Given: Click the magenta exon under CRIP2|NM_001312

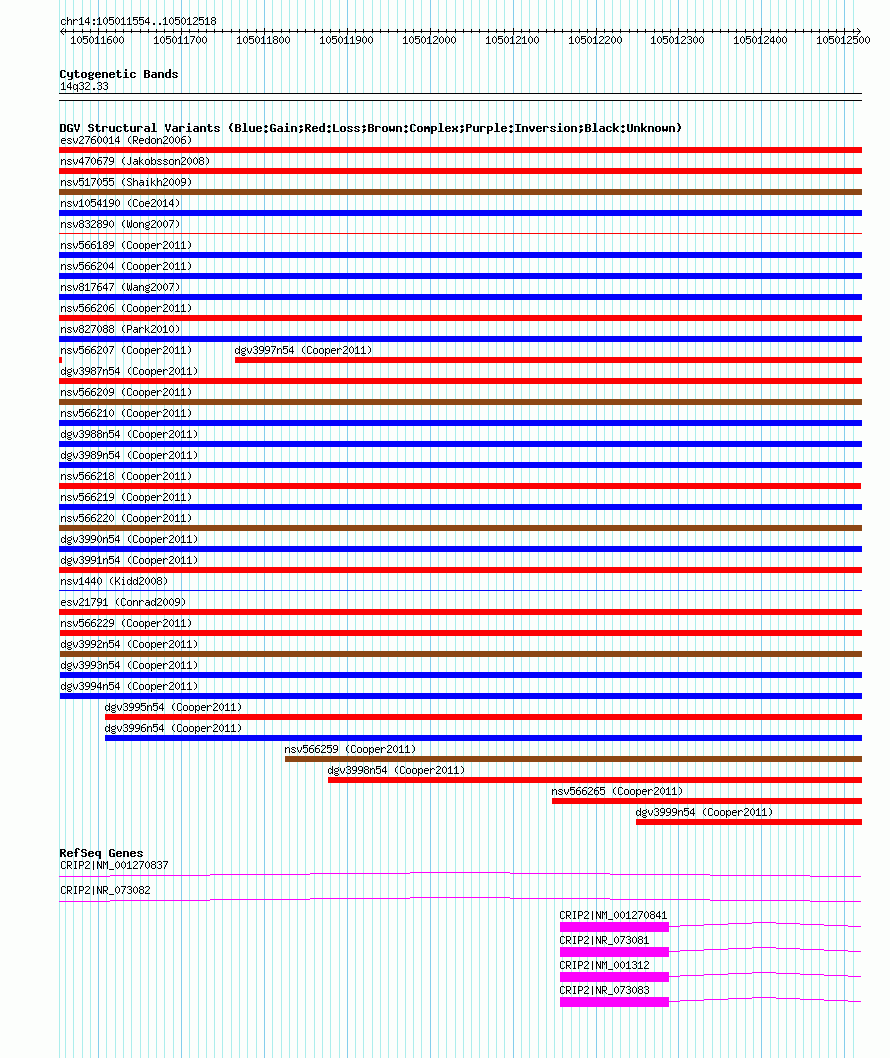Looking at the screenshot, I should tap(615, 977).
